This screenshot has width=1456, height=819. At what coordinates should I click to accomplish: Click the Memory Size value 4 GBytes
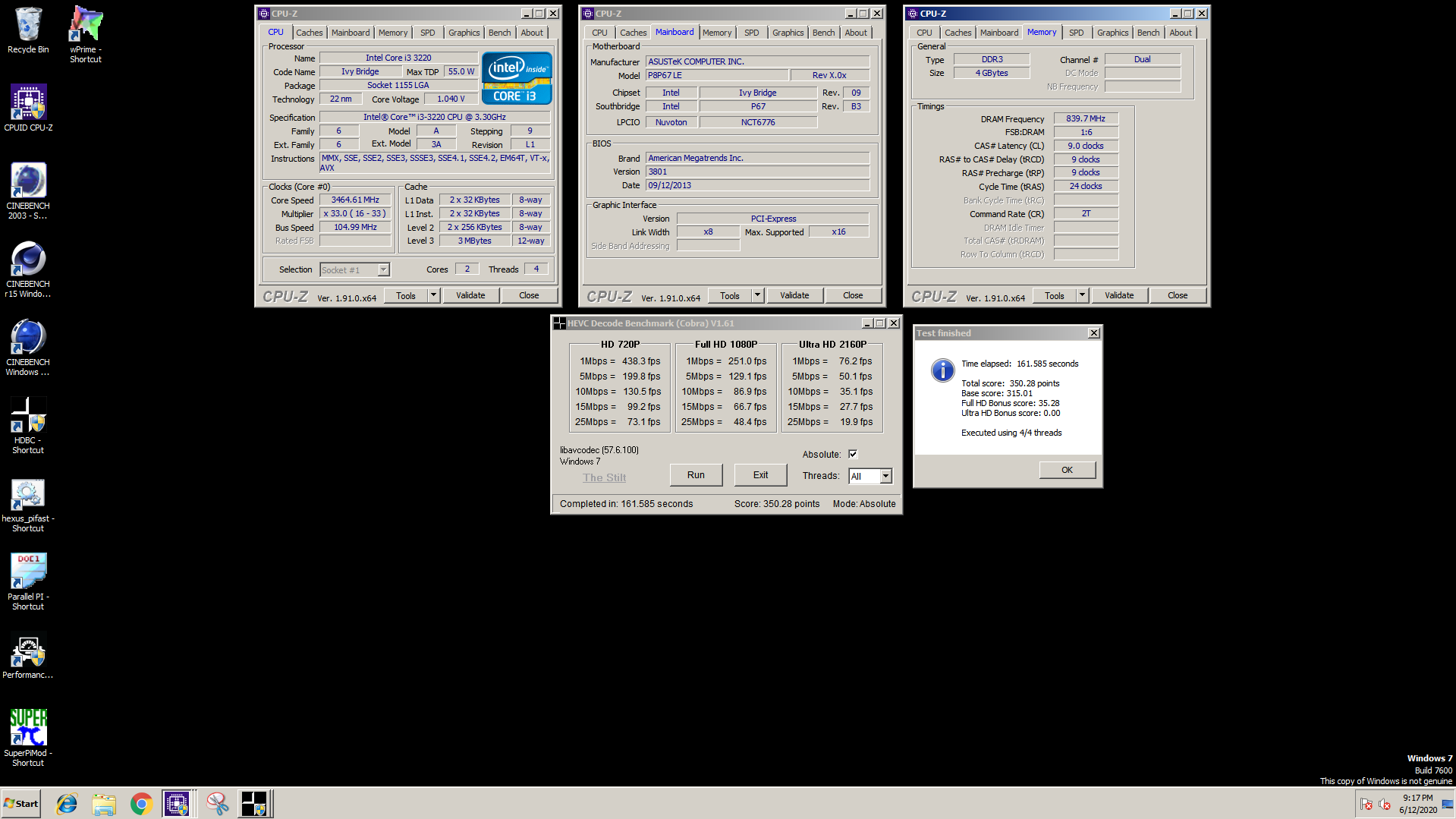(992, 73)
